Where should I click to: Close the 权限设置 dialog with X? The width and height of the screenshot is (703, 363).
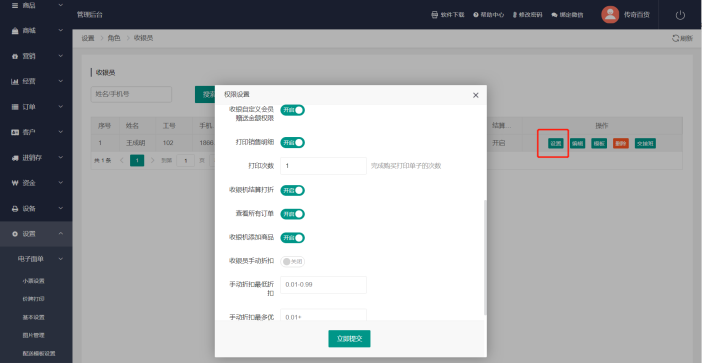(476, 95)
